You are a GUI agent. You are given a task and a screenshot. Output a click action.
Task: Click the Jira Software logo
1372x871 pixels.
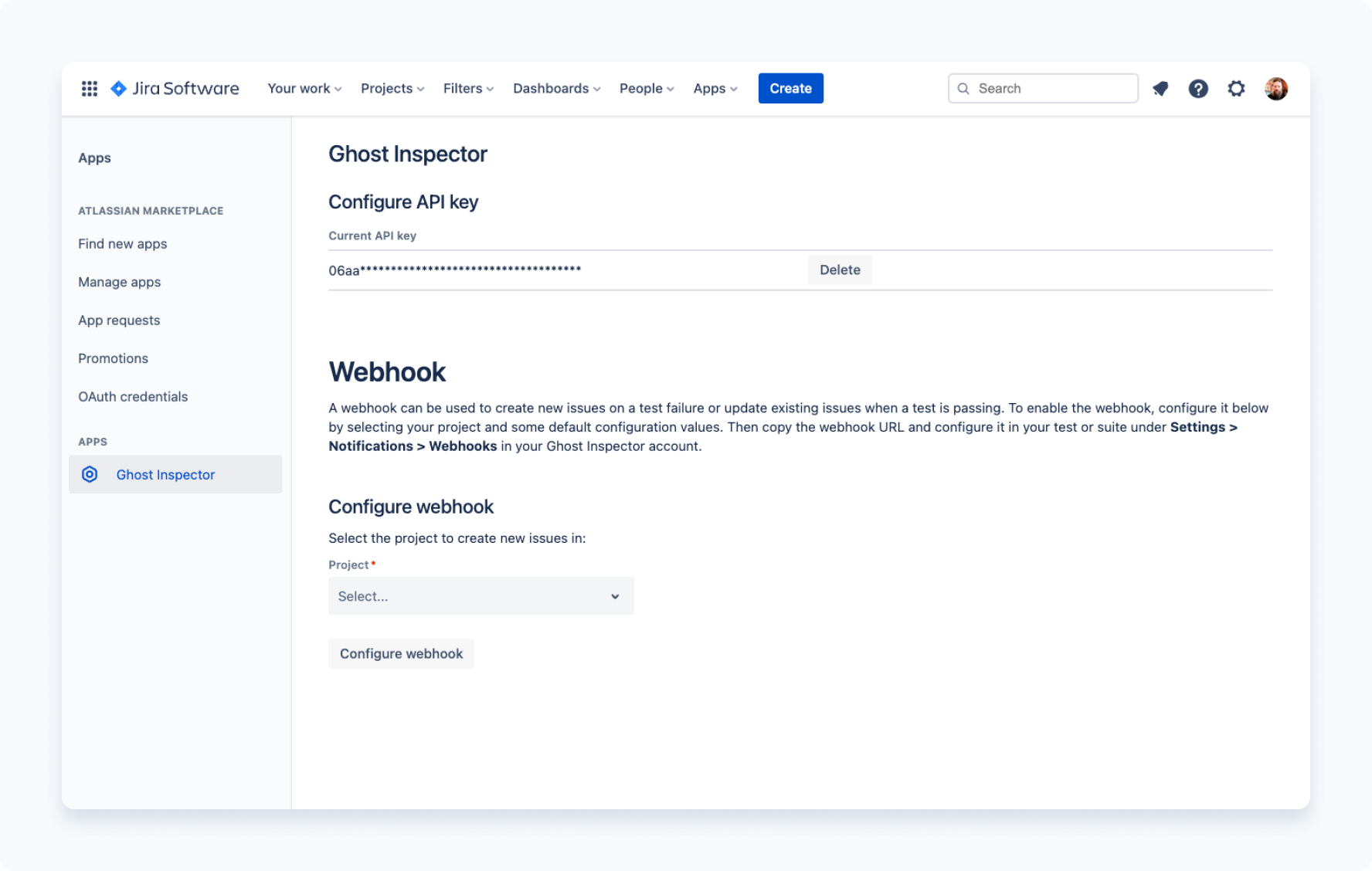point(175,88)
